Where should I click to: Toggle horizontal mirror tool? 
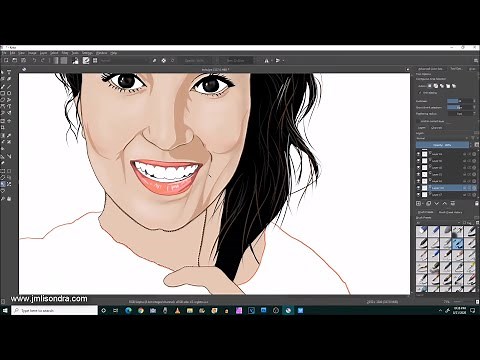(x=266, y=60)
